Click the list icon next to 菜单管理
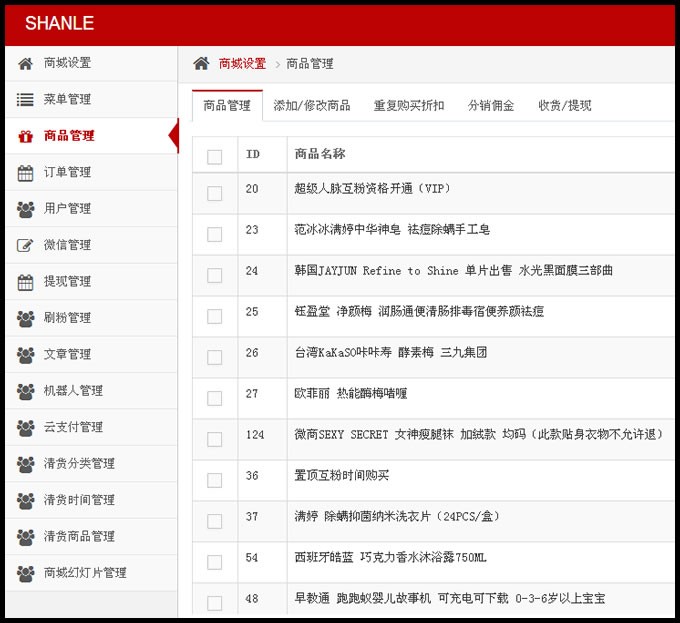 pos(25,100)
